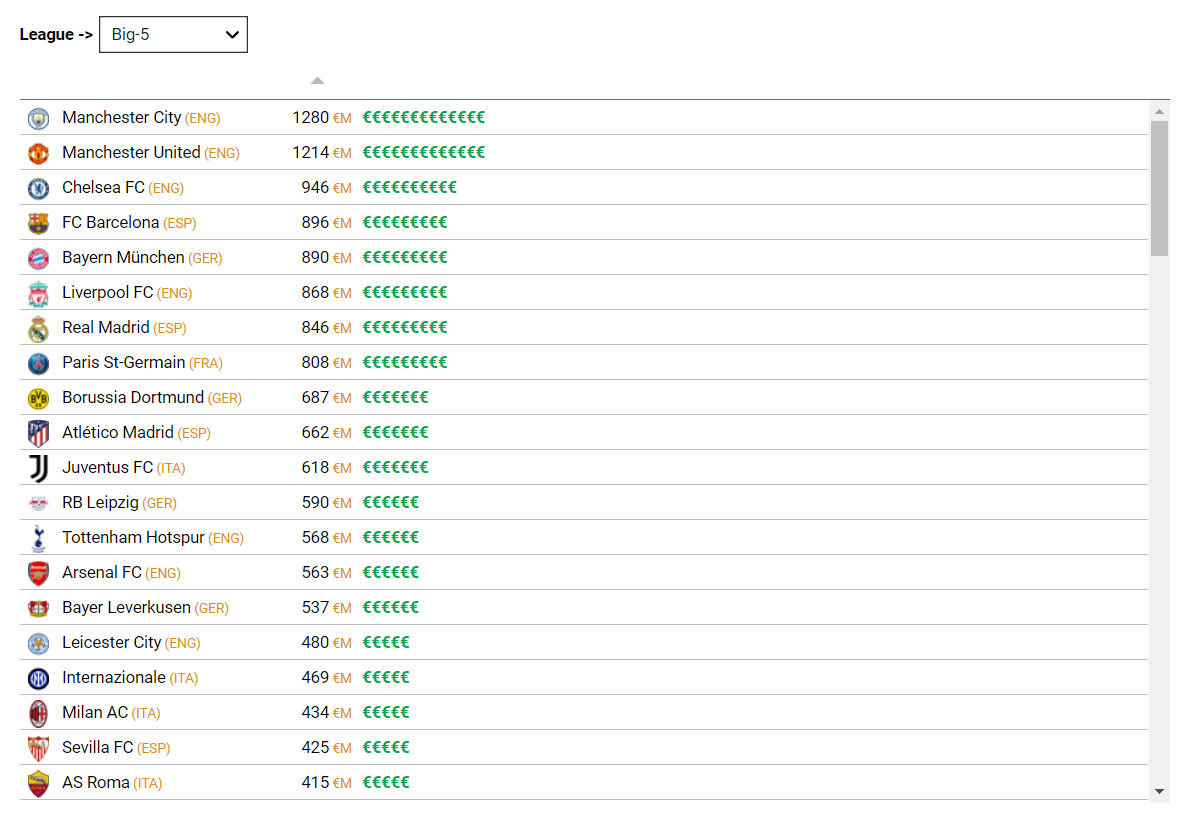Click the Arsenal FC club crest

pos(39,573)
